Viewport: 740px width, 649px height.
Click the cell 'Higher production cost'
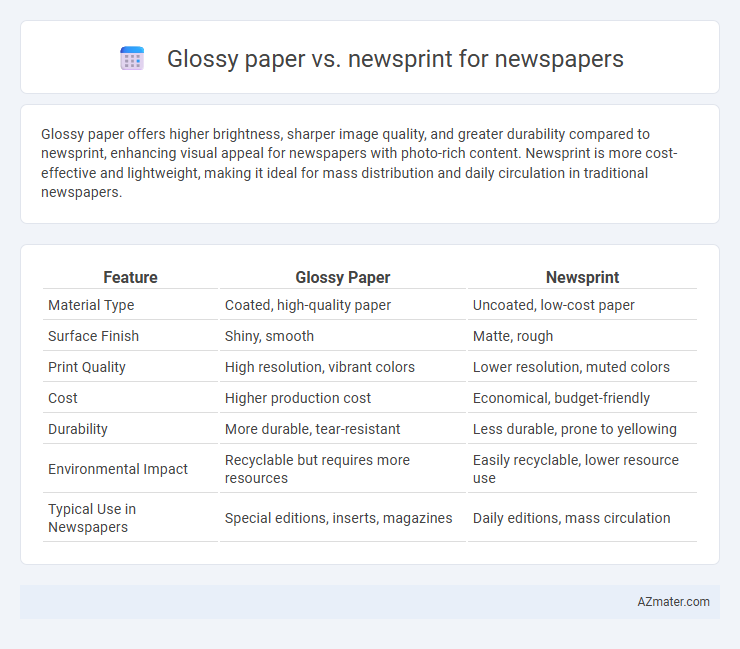pyautogui.click(x=298, y=398)
